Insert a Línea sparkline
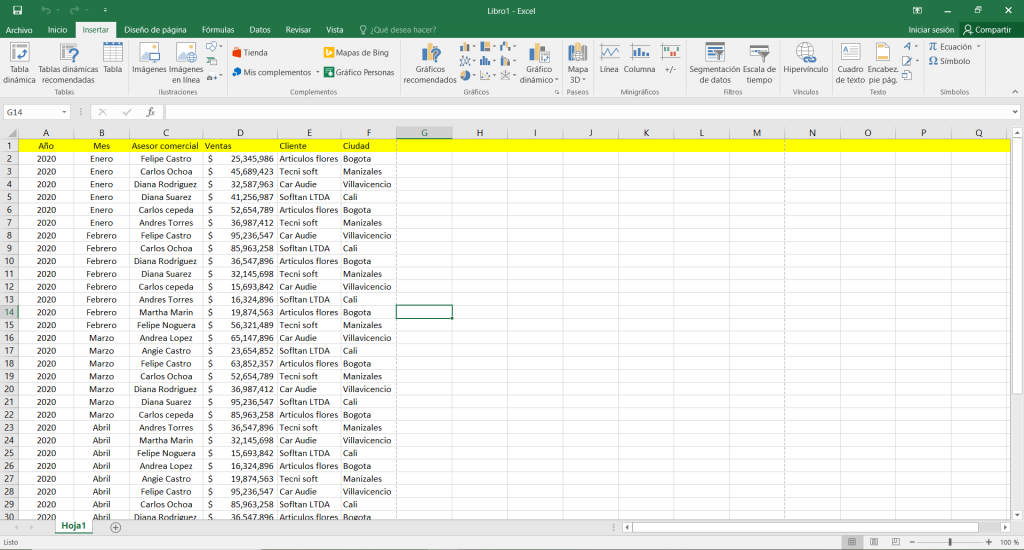Viewport: 1024px width, 550px height. coord(609,59)
